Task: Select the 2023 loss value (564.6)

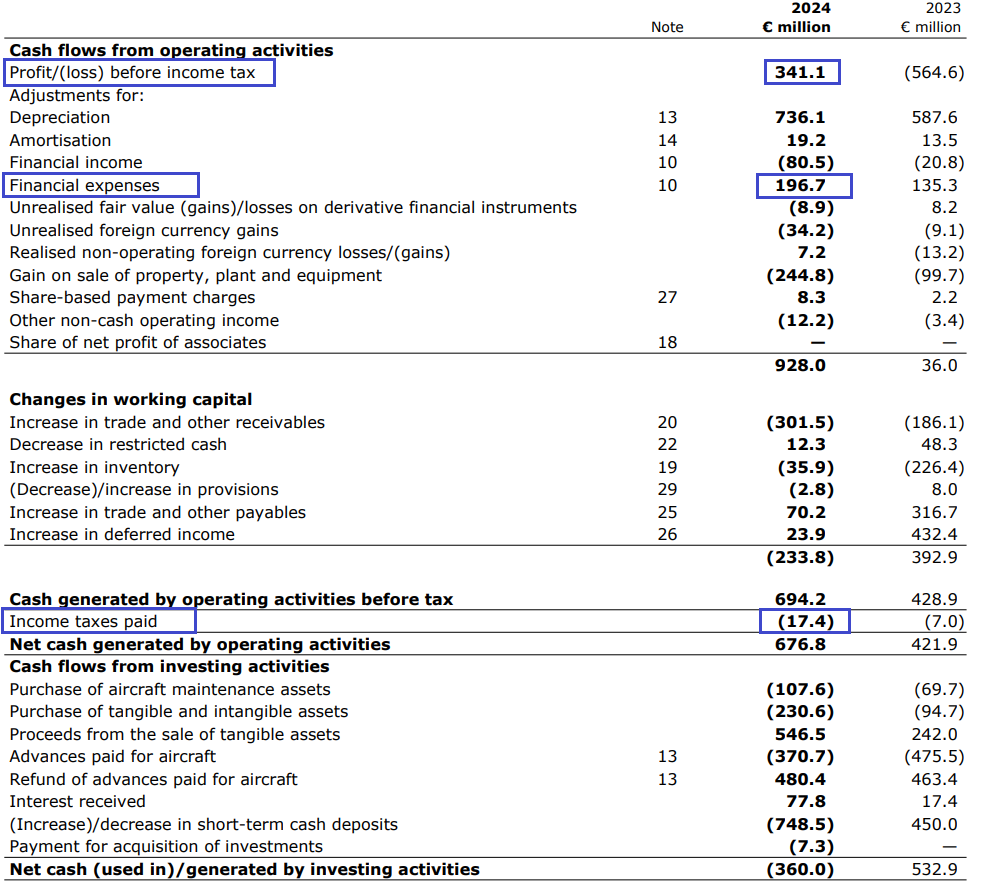Action: coord(934,72)
